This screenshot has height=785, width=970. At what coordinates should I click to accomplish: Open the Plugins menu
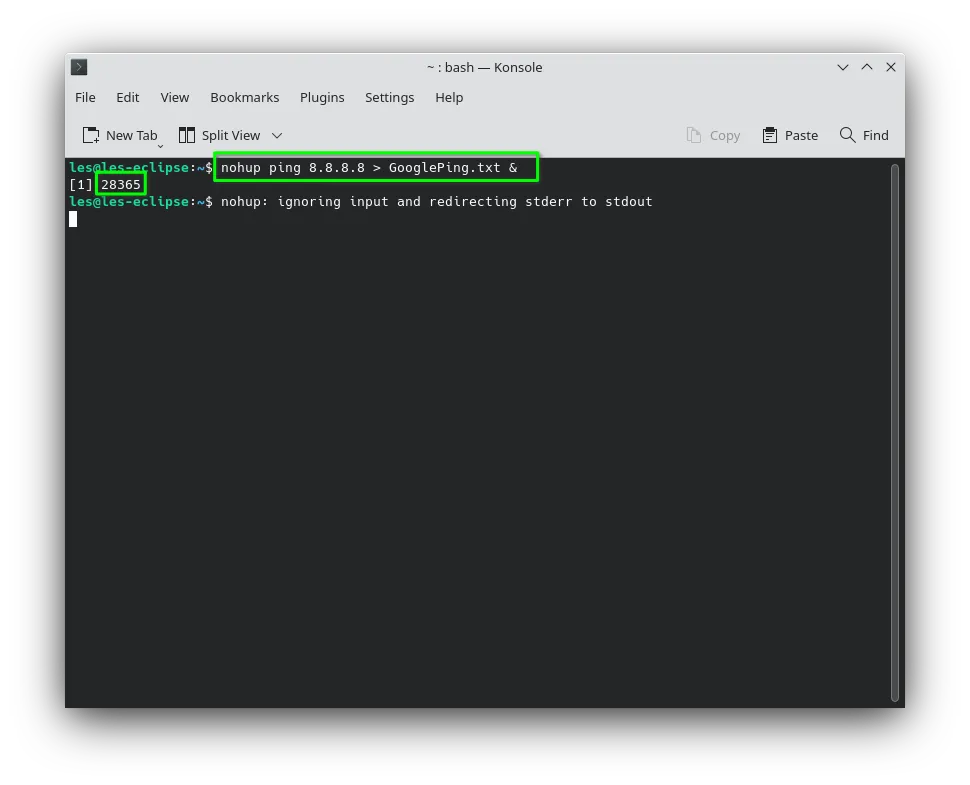(322, 97)
